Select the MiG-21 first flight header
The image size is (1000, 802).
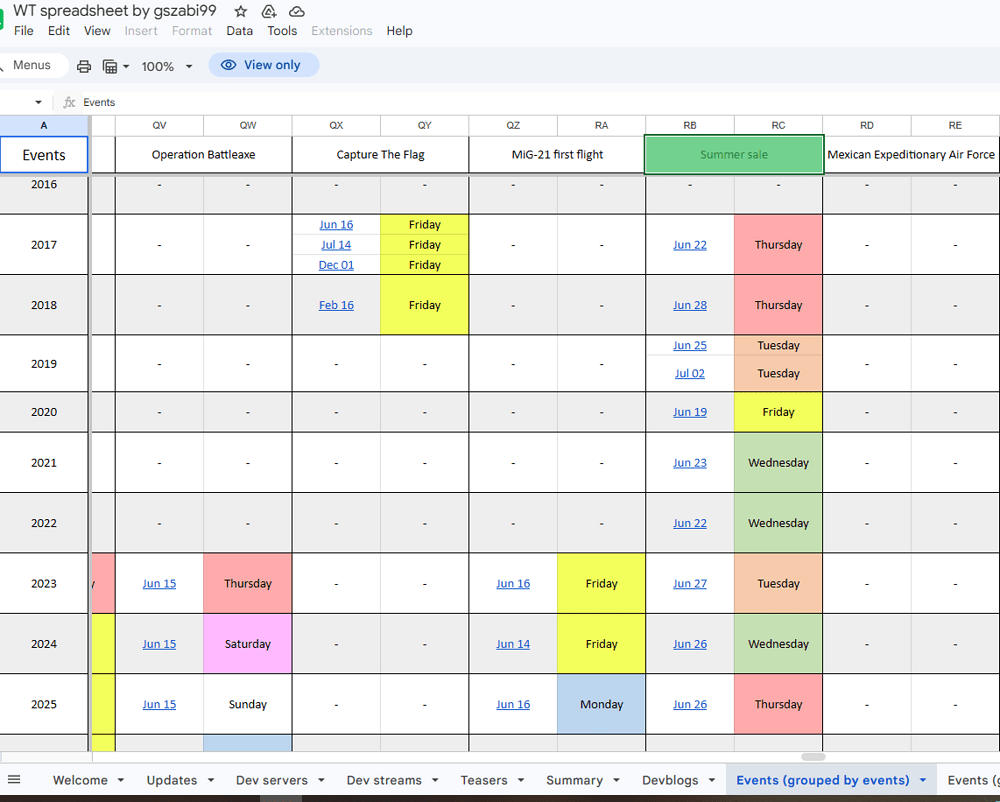557,154
